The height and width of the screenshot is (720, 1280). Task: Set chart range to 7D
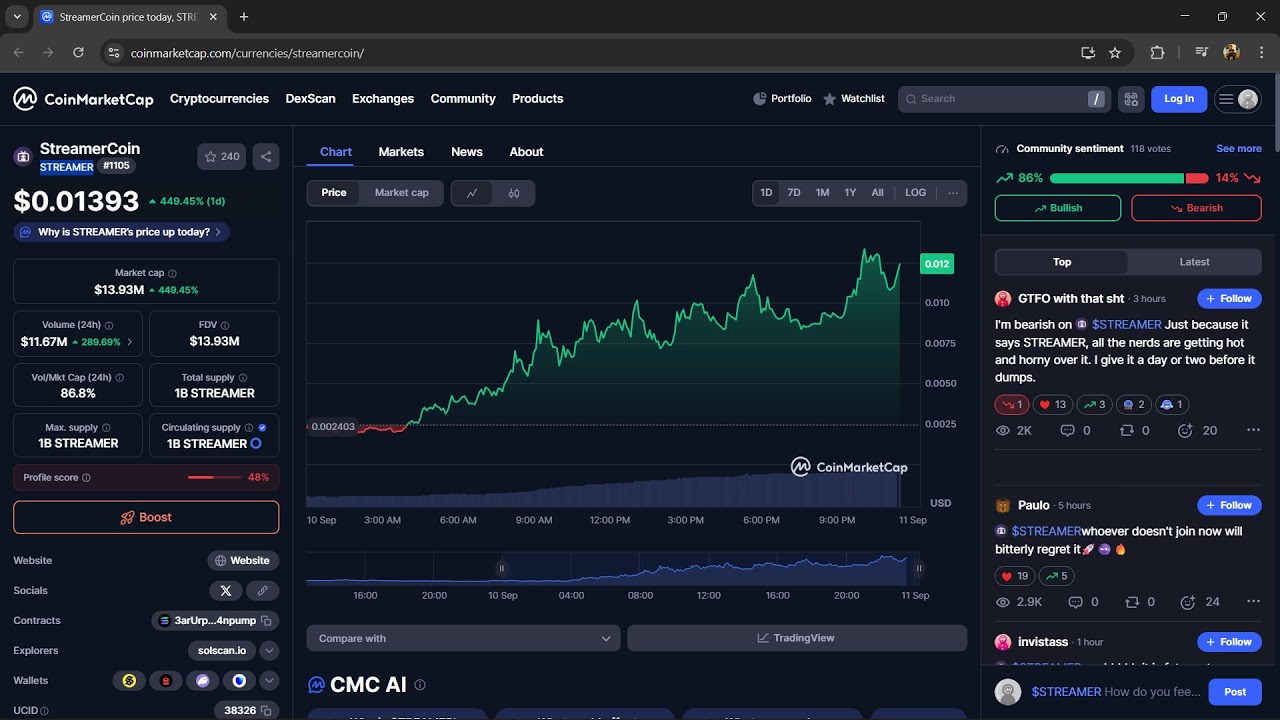(794, 193)
